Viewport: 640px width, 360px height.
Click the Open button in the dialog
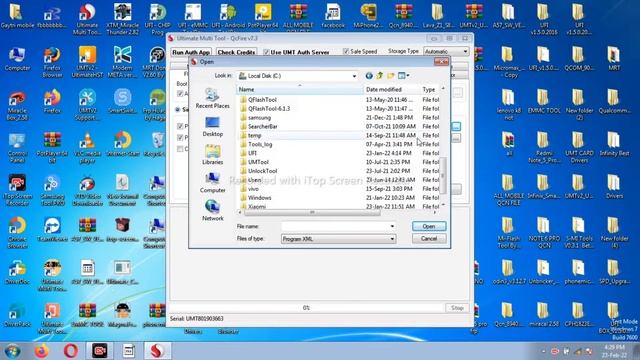pyautogui.click(x=429, y=226)
